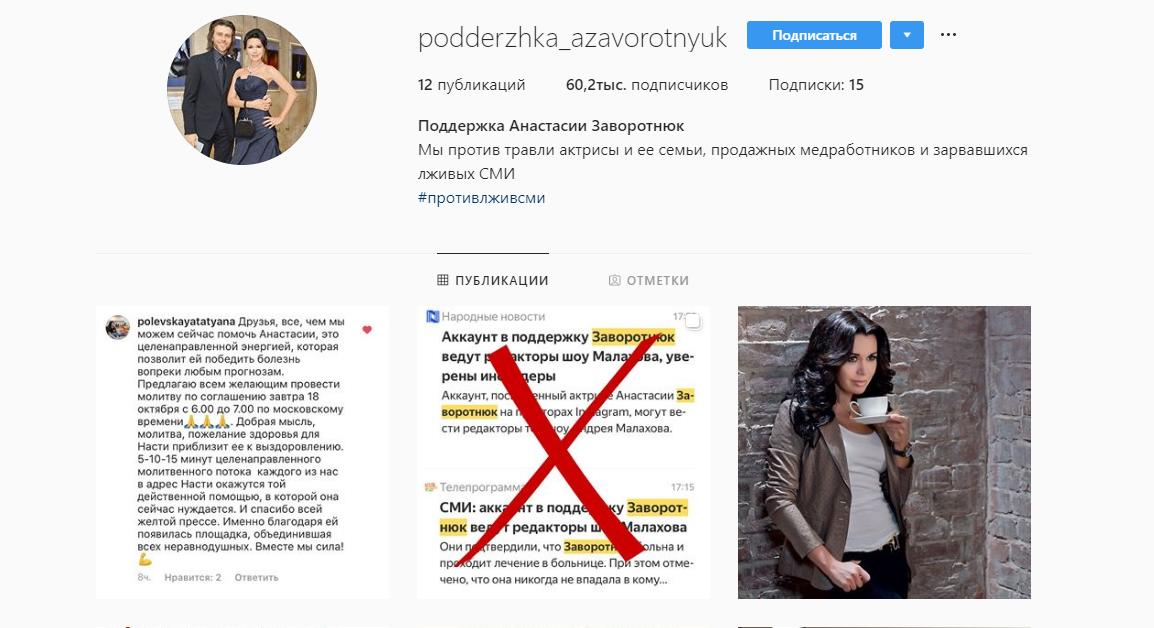Open the #противлживсми hashtag link
This screenshot has width=1154, height=628.
[x=481, y=198]
